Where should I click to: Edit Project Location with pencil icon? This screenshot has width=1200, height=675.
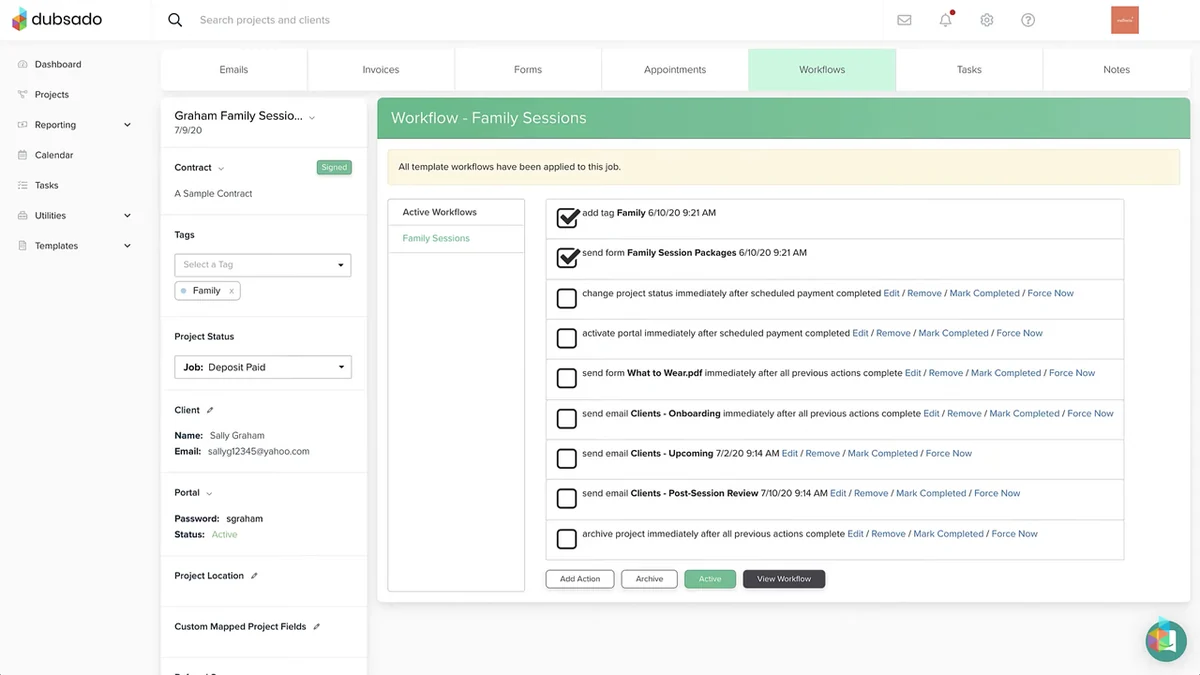pyautogui.click(x=254, y=576)
